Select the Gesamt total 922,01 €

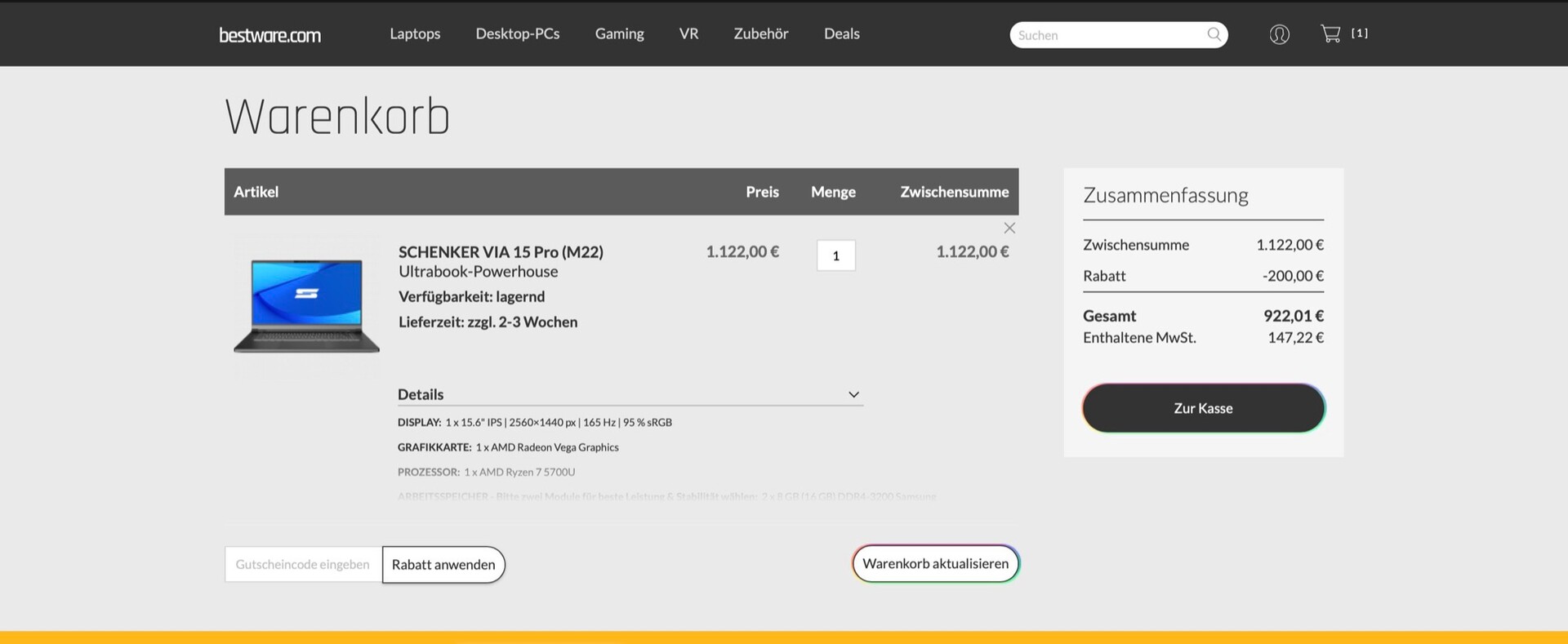1294,316
